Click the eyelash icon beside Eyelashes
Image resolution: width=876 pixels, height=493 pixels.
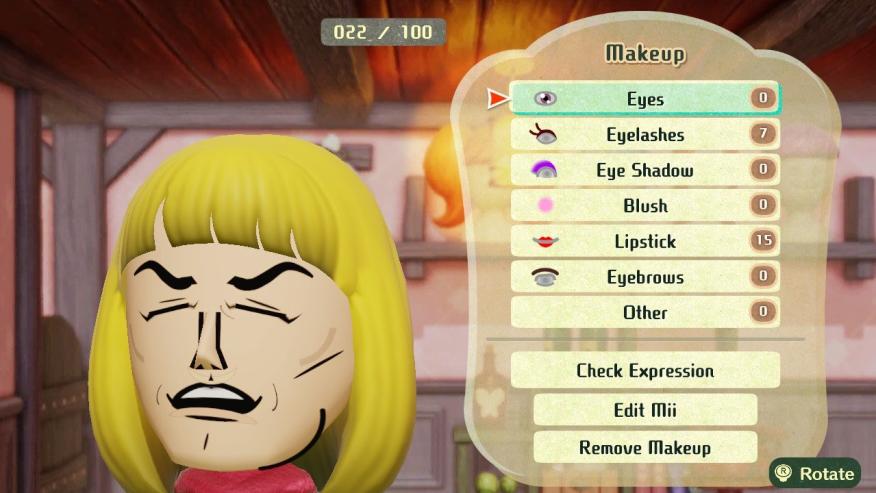[543, 134]
